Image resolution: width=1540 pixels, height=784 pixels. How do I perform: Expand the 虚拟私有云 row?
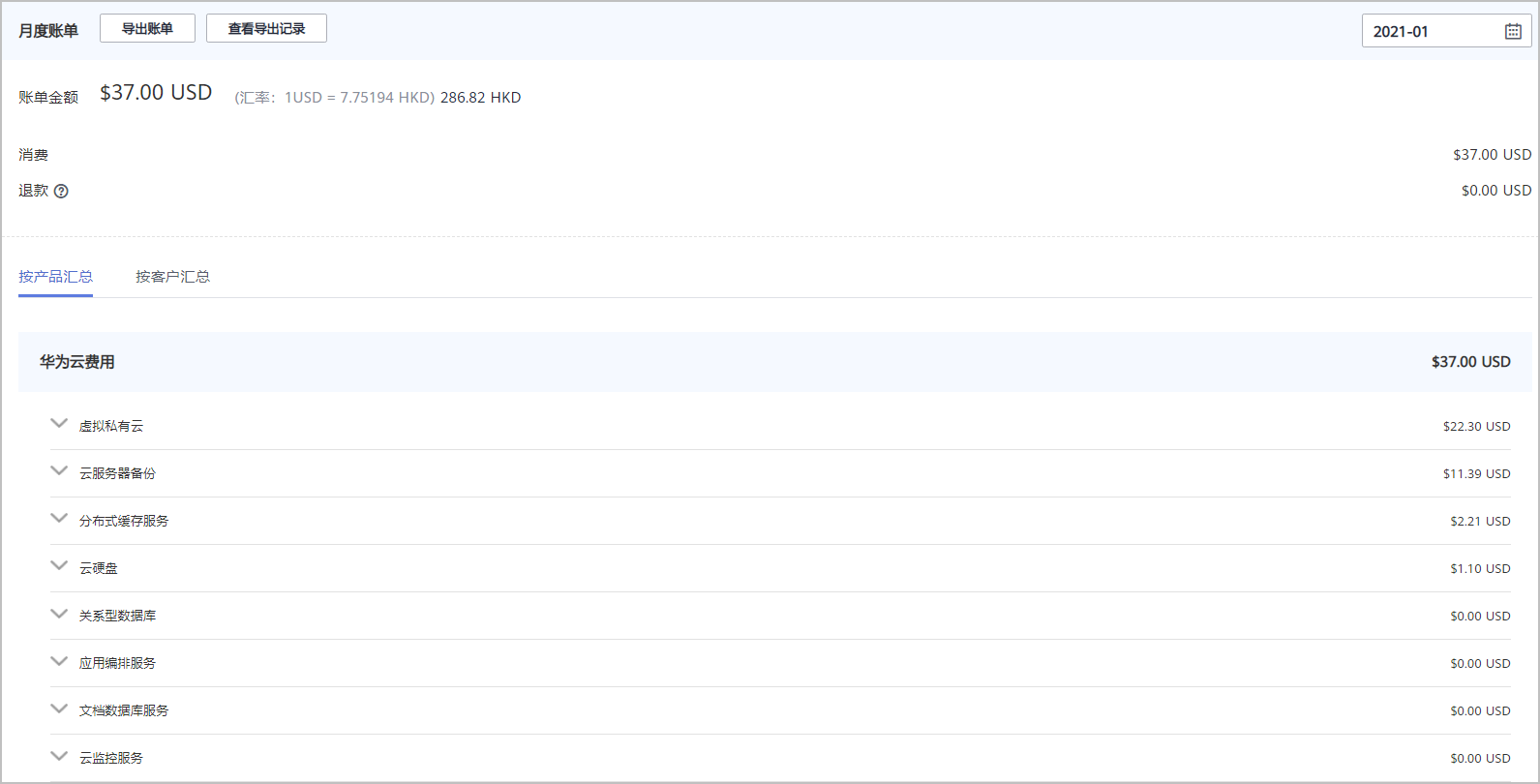click(x=59, y=424)
